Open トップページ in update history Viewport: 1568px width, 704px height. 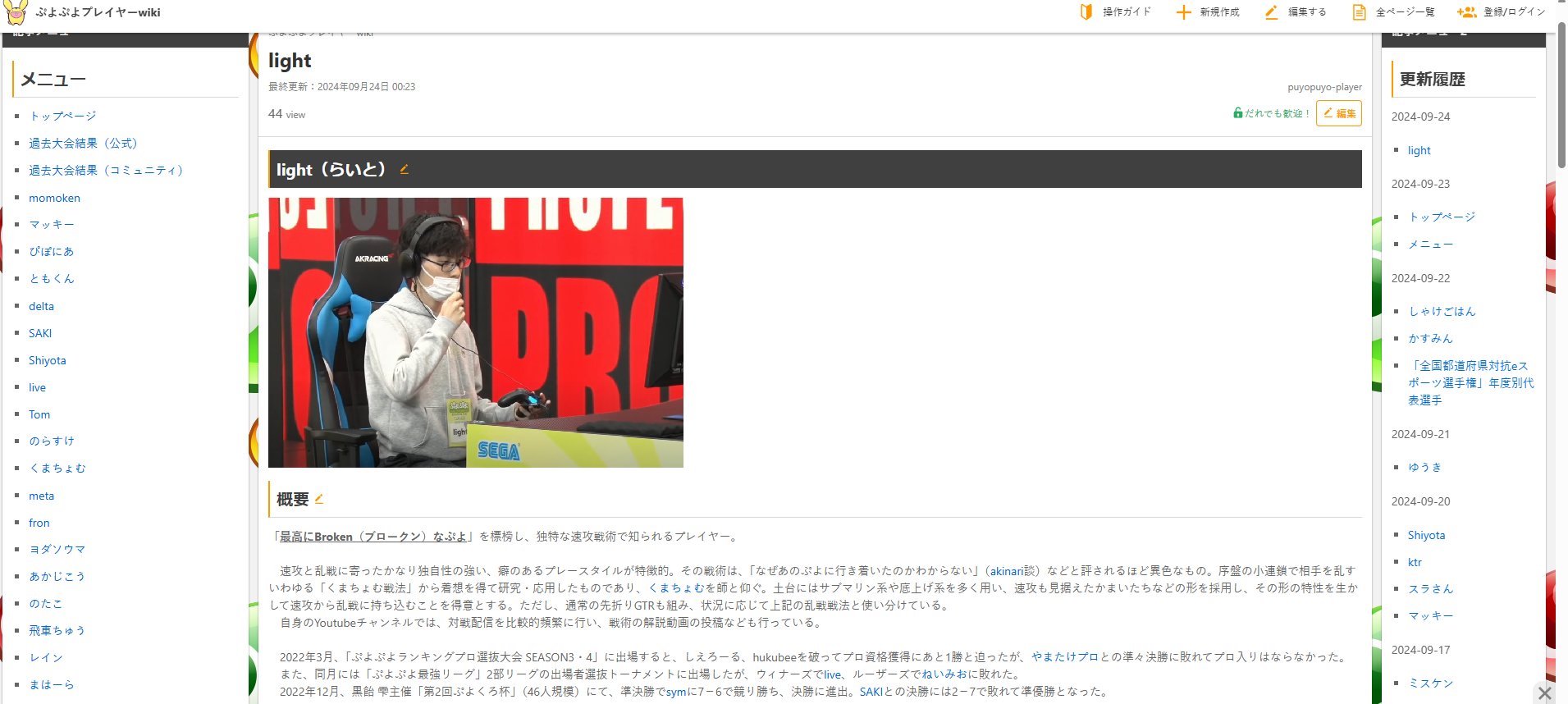pos(1442,217)
